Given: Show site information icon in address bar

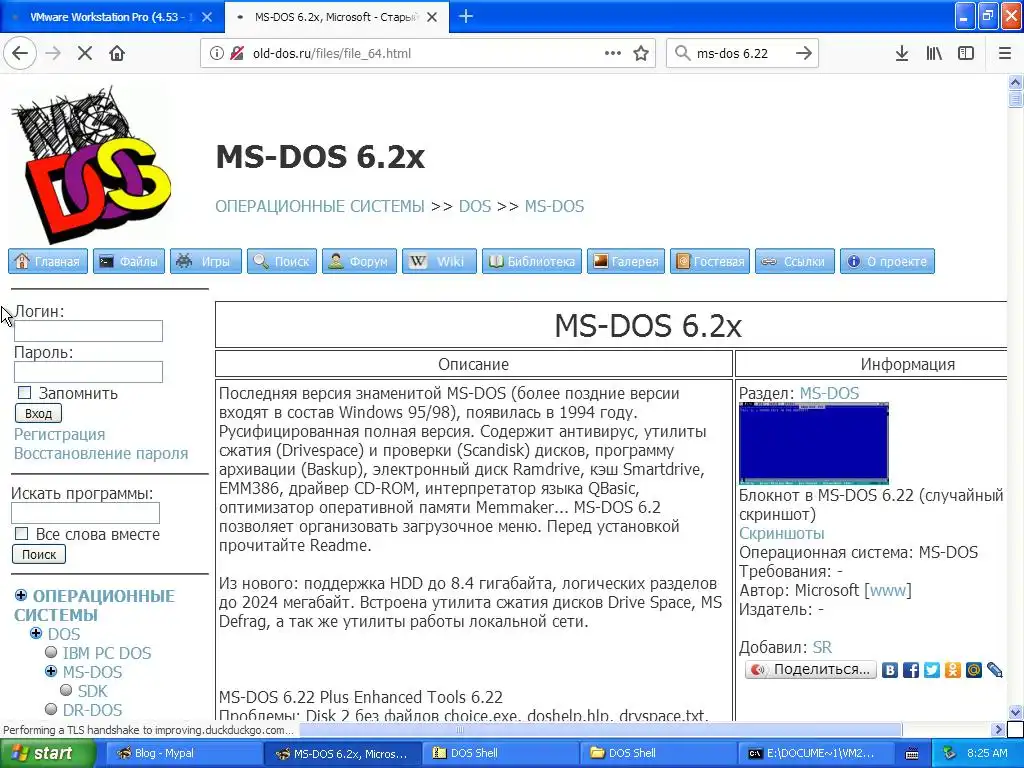Looking at the screenshot, I should coord(217,54).
